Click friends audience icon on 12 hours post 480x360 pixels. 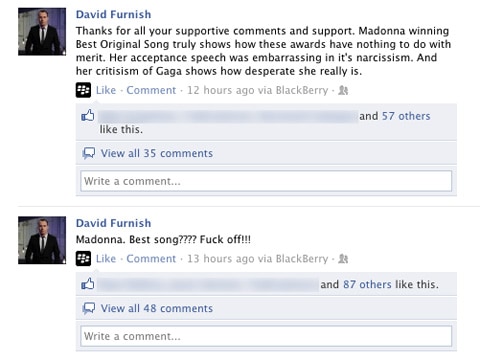[x=343, y=90]
